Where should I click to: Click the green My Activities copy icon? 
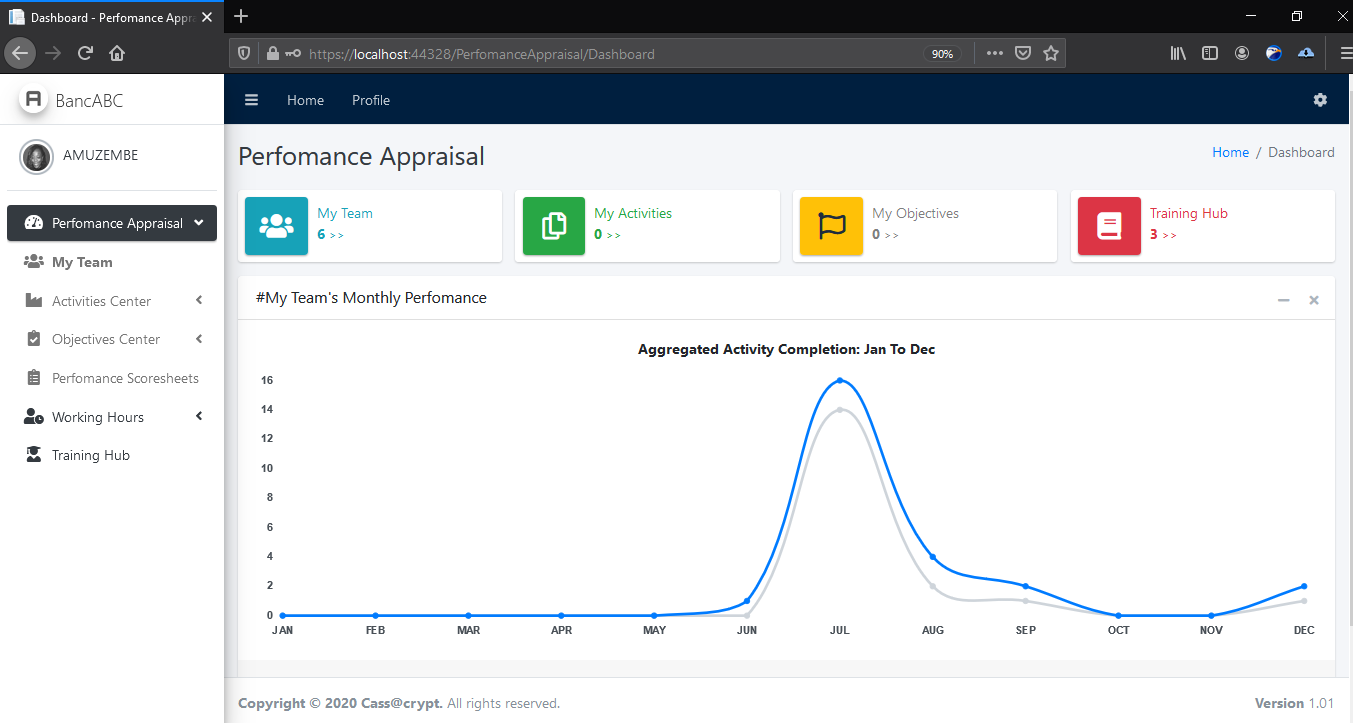[554, 226]
